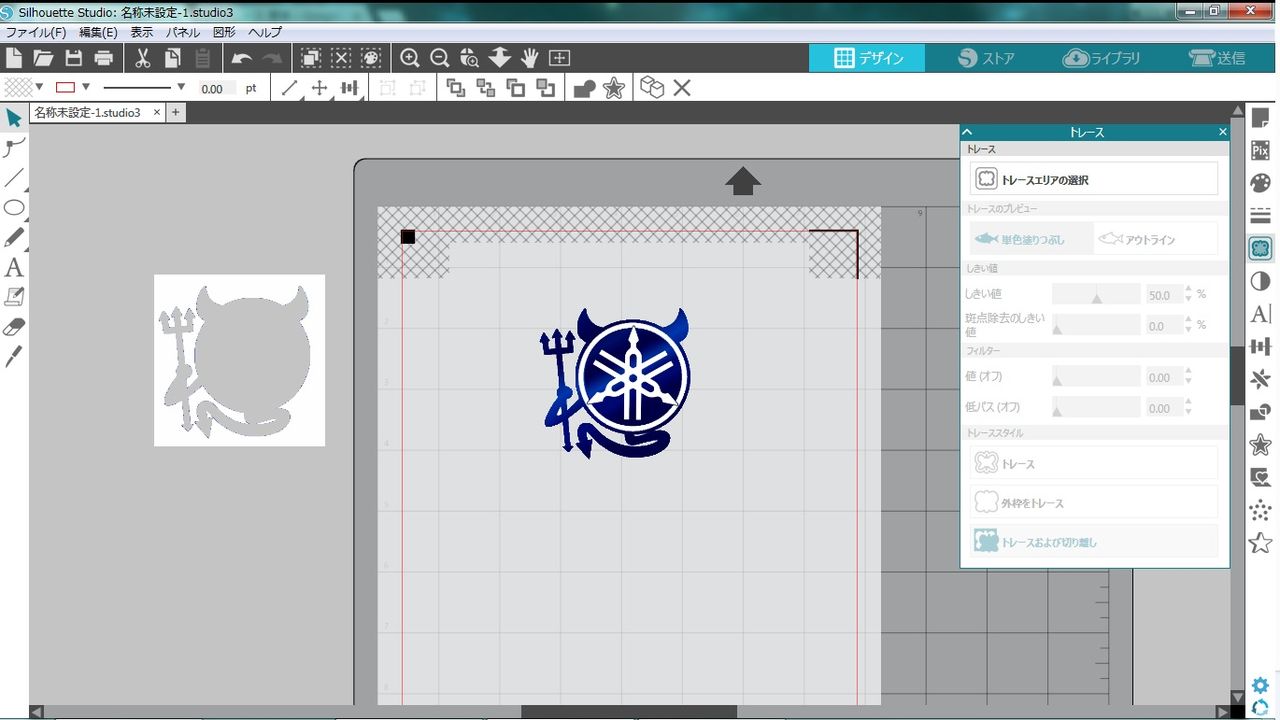
Task: Collapse the Trace panel with the chevron
Action: point(967,132)
